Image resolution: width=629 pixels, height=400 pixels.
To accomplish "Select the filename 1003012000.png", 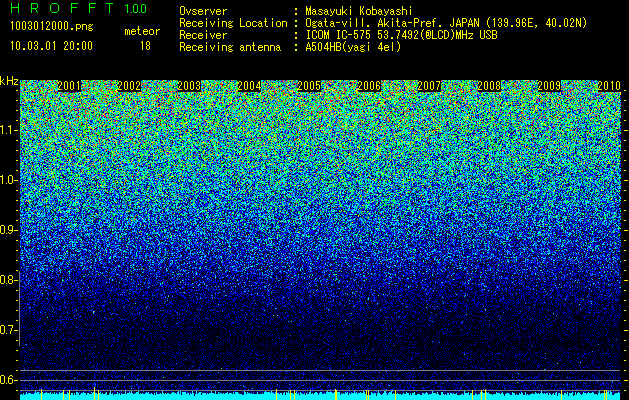I will click(x=52, y=26).
